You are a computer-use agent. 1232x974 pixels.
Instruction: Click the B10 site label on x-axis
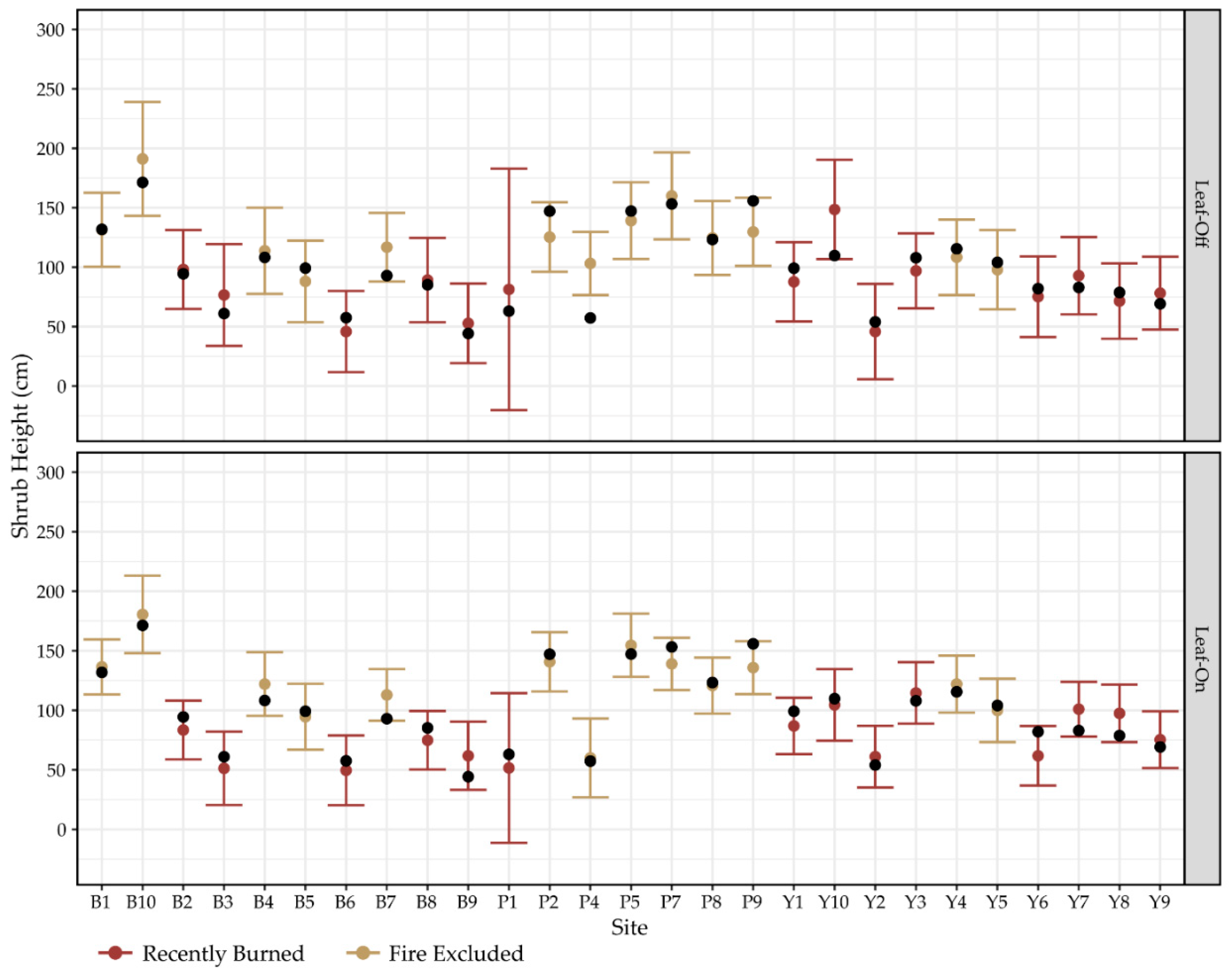(x=142, y=902)
